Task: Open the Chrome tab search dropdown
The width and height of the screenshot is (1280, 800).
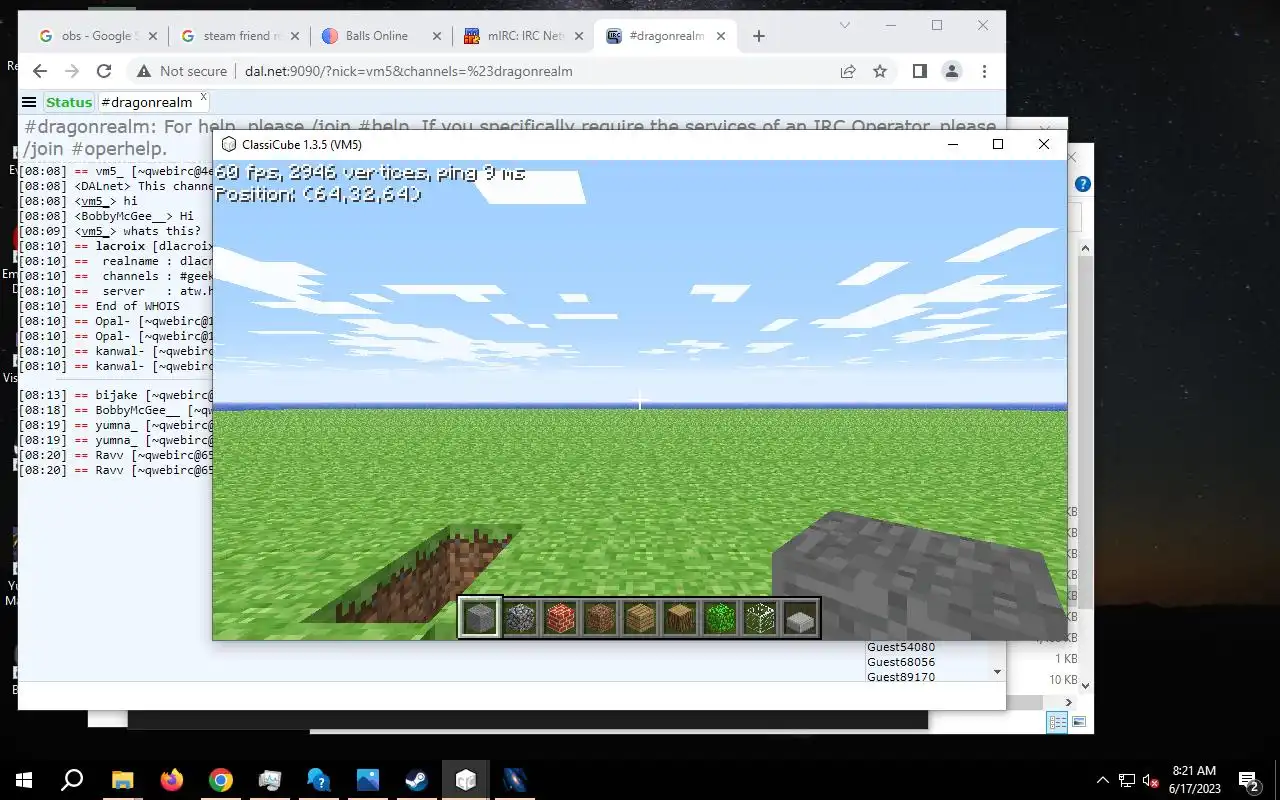Action: [845, 25]
